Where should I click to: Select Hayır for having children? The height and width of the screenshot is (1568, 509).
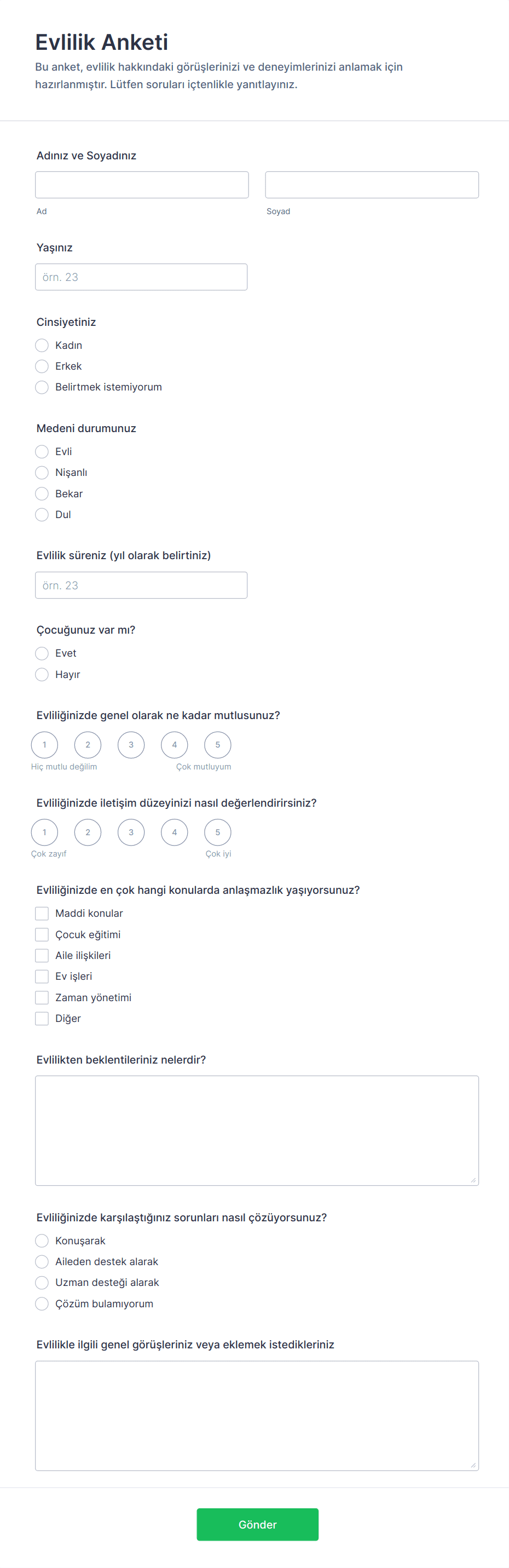coord(42,674)
